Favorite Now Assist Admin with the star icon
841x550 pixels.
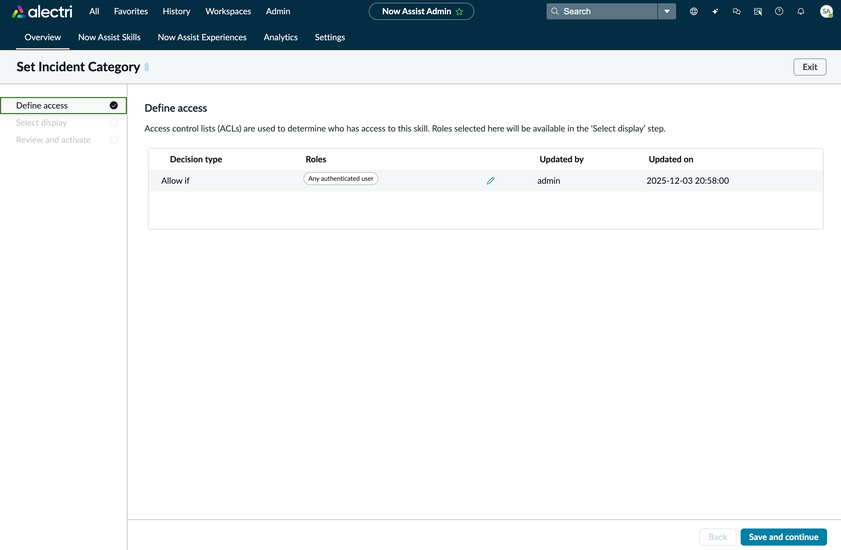tap(460, 12)
